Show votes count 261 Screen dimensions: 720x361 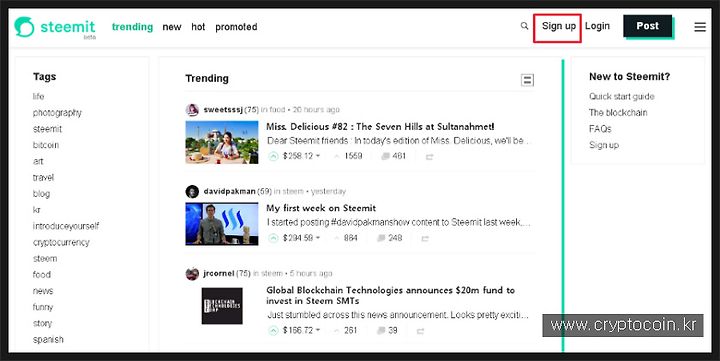(350, 330)
